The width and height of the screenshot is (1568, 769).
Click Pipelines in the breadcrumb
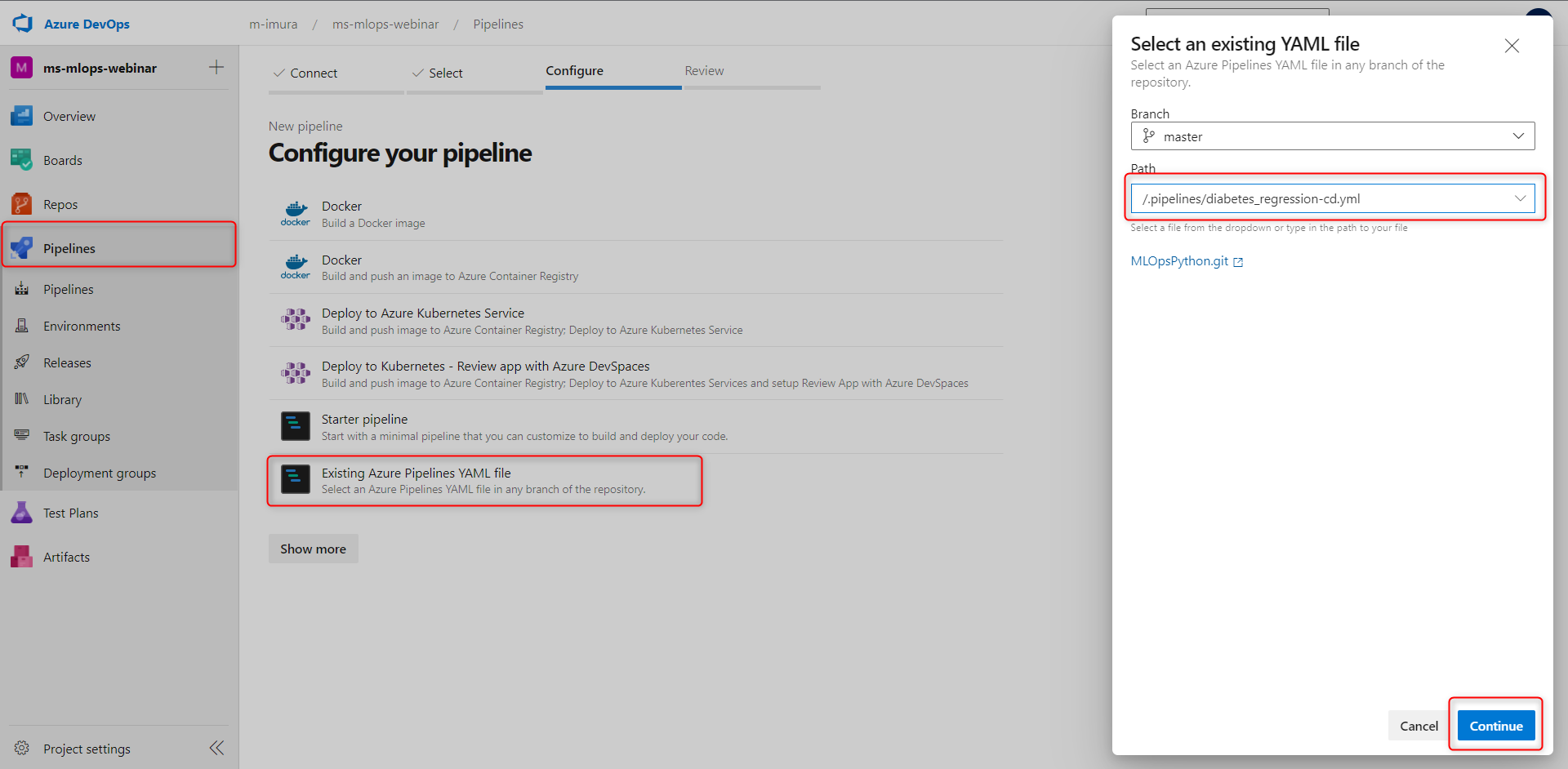click(498, 24)
